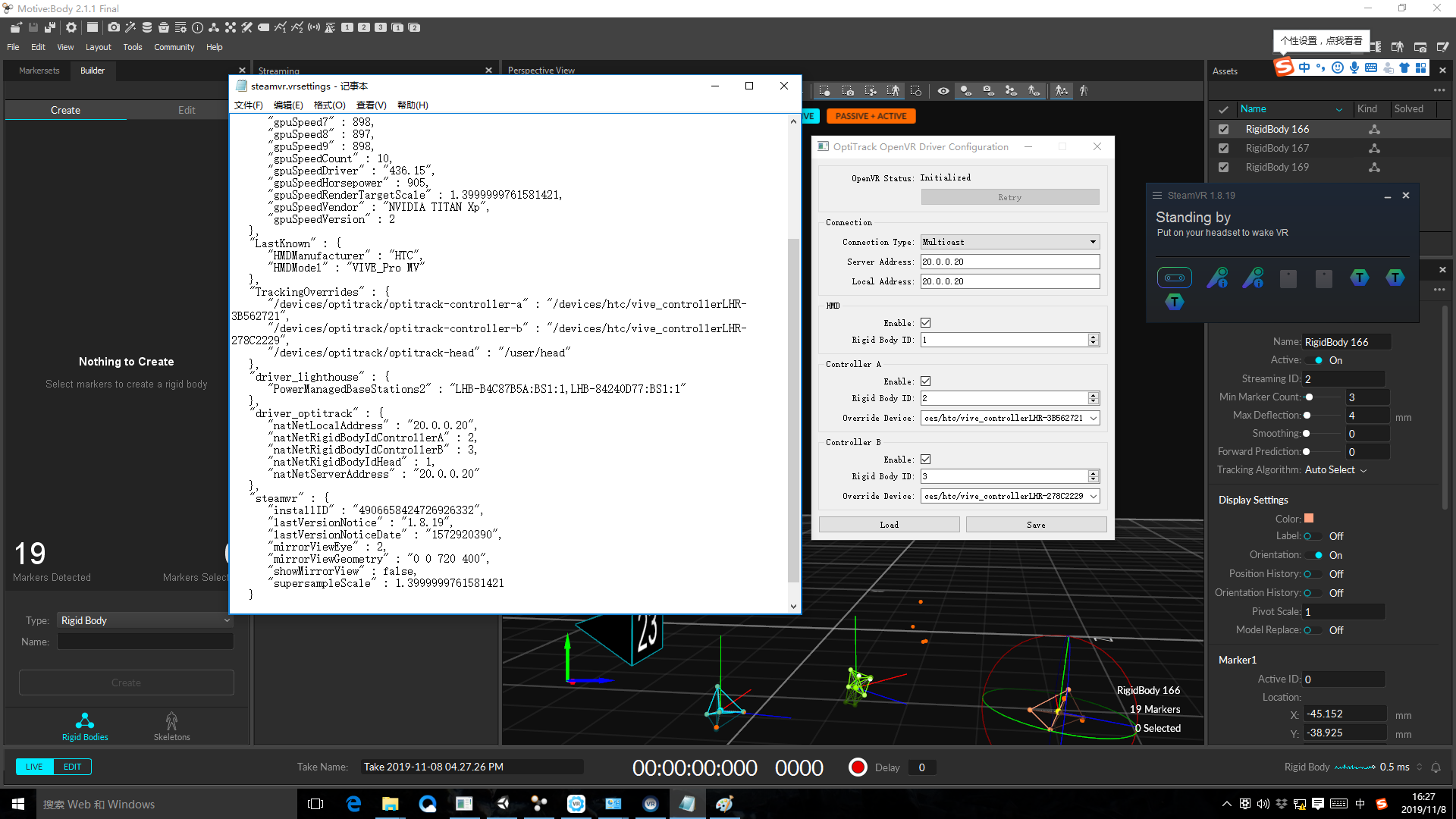Image resolution: width=1456 pixels, height=819 pixels.
Task: Open the Connection Type dropdown
Action: tap(1009, 242)
